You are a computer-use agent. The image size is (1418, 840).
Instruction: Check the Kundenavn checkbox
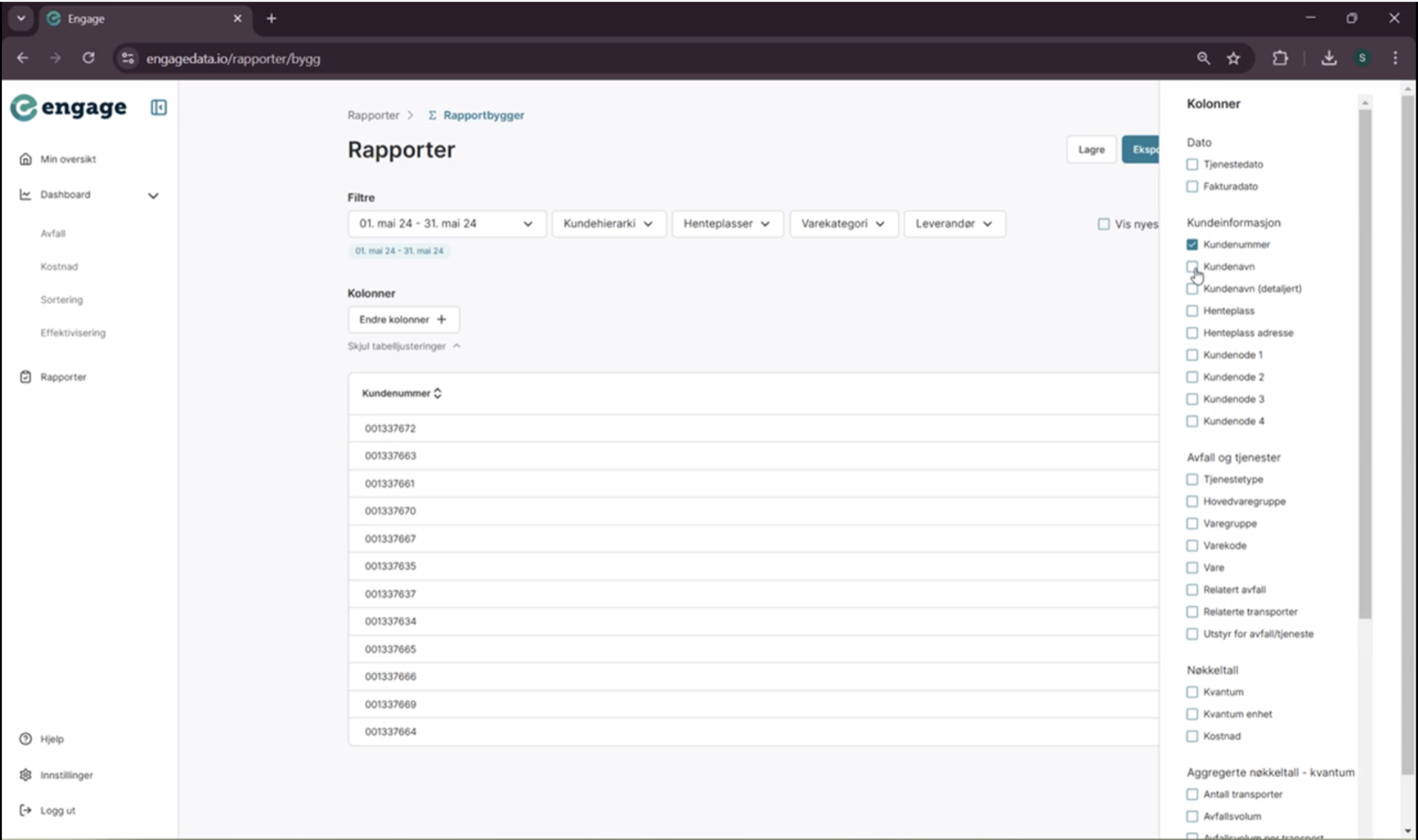pos(1192,267)
